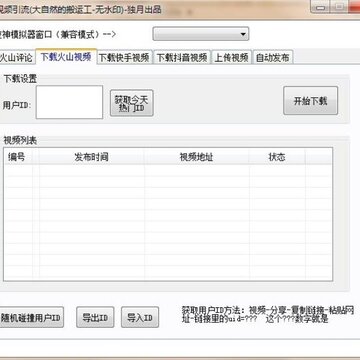
Task: Open the emulator window dropdown
Action: pos(201,34)
